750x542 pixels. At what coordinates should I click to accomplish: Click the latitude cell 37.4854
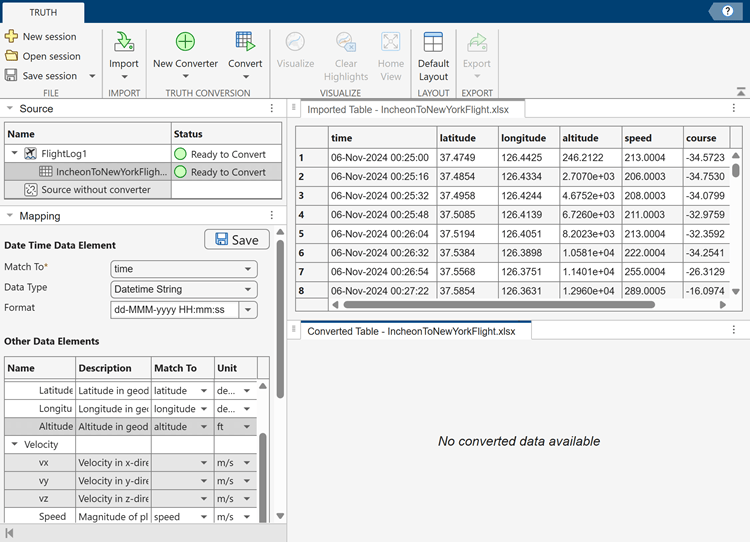(x=468, y=177)
